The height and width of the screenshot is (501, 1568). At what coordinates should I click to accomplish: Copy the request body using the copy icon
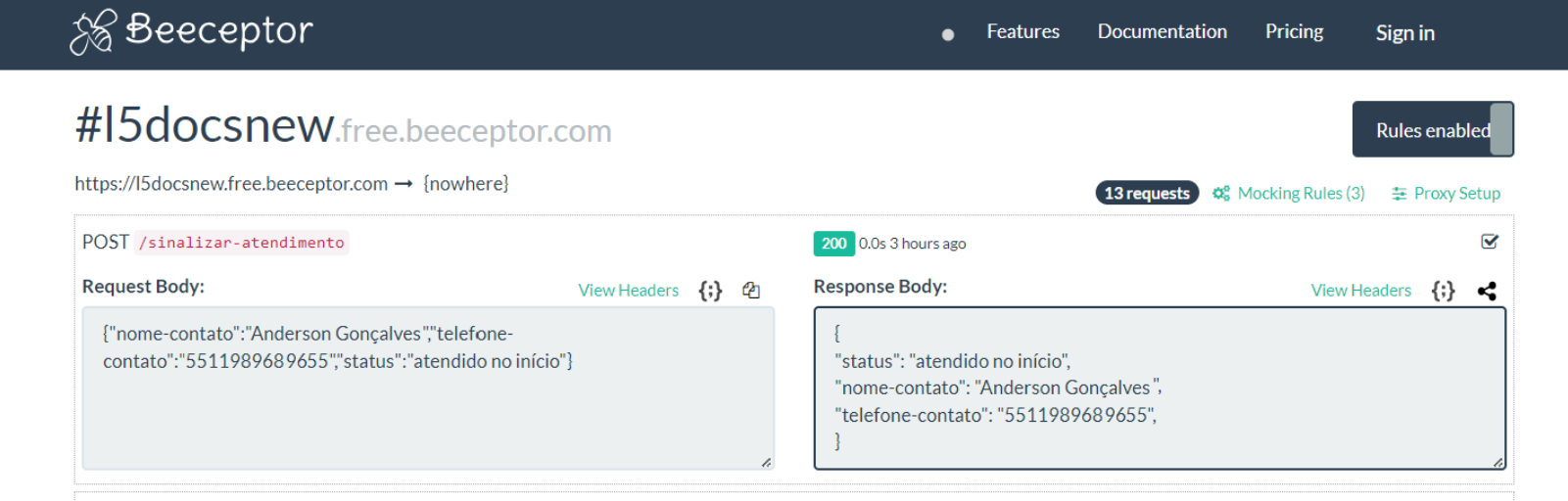(x=751, y=291)
